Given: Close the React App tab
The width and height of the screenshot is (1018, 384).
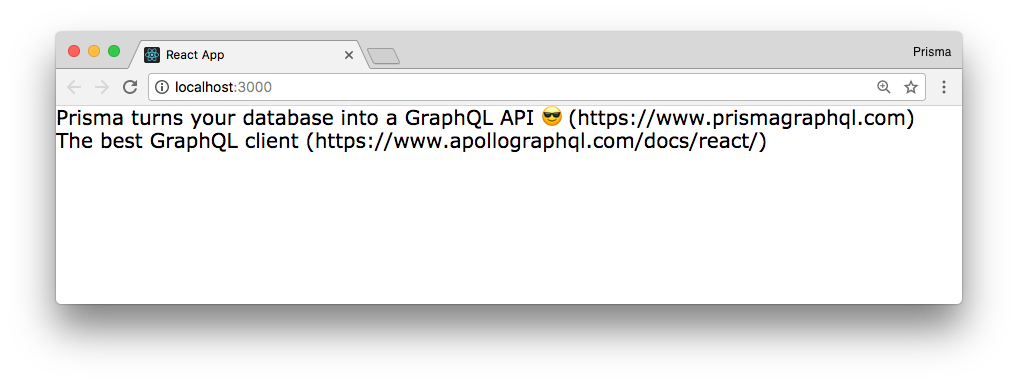Looking at the screenshot, I should [349, 55].
